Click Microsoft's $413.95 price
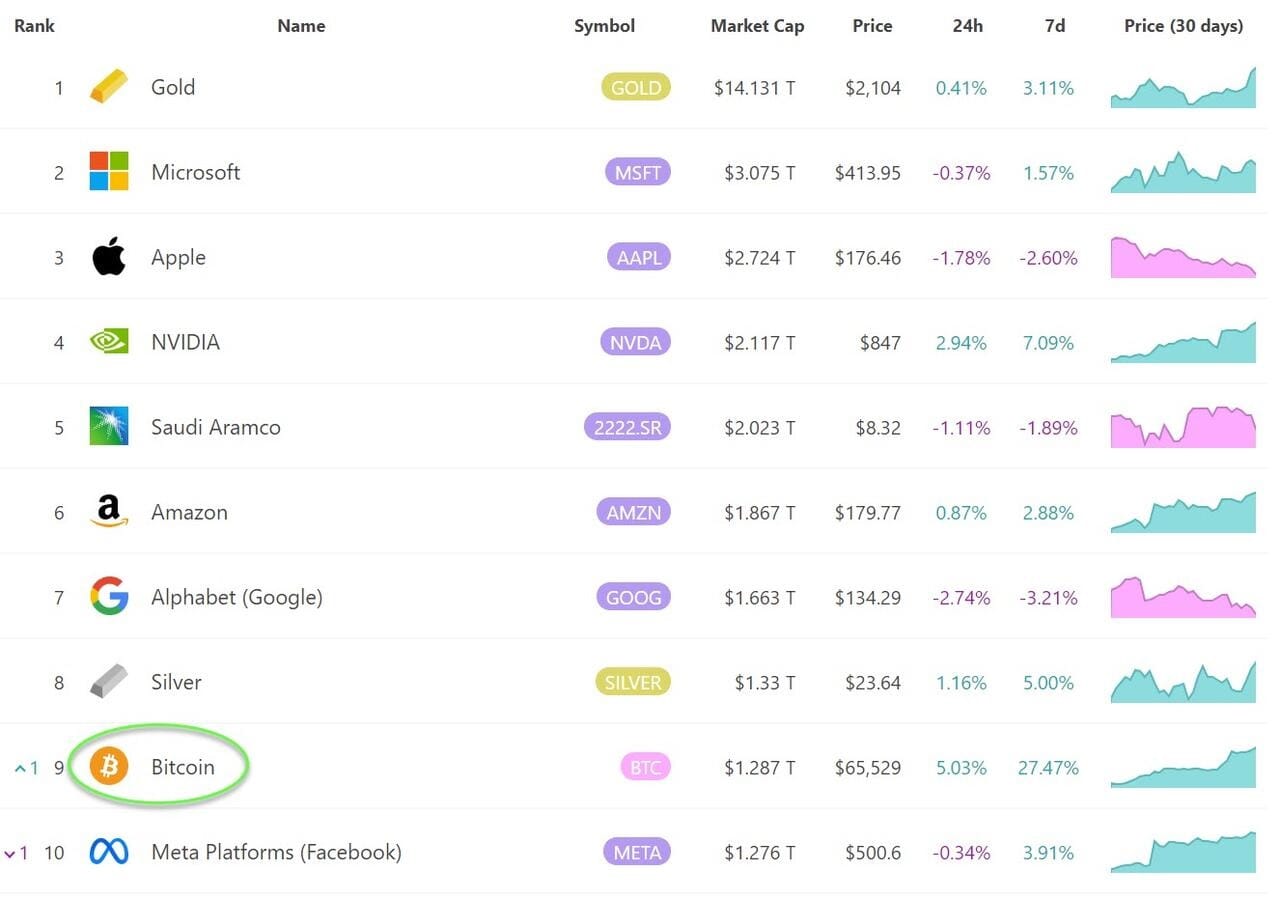1280x899 pixels. [868, 173]
